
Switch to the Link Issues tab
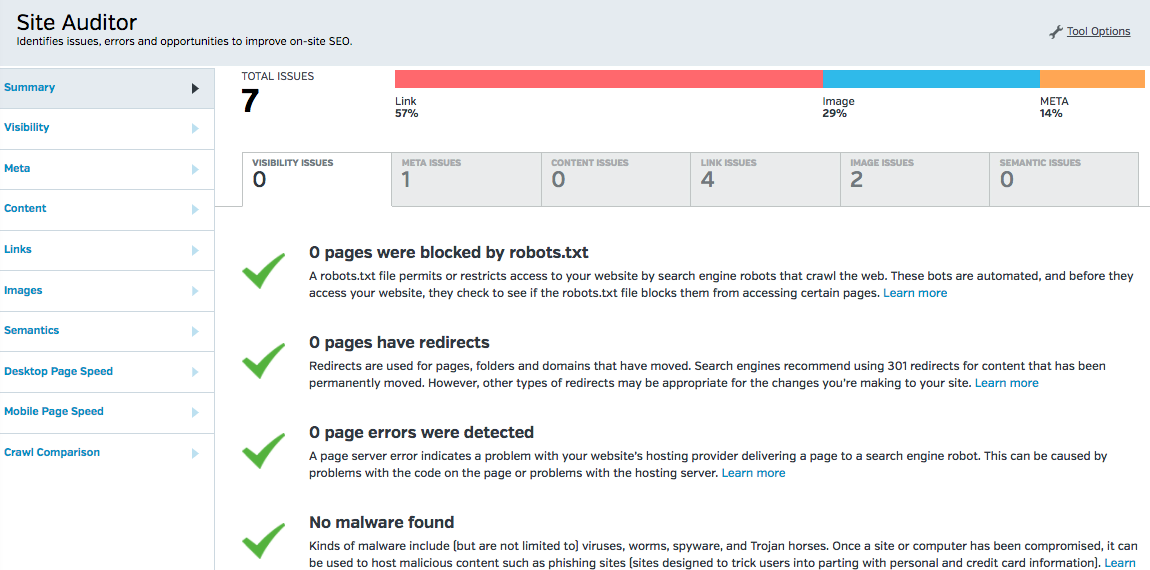[766, 179]
